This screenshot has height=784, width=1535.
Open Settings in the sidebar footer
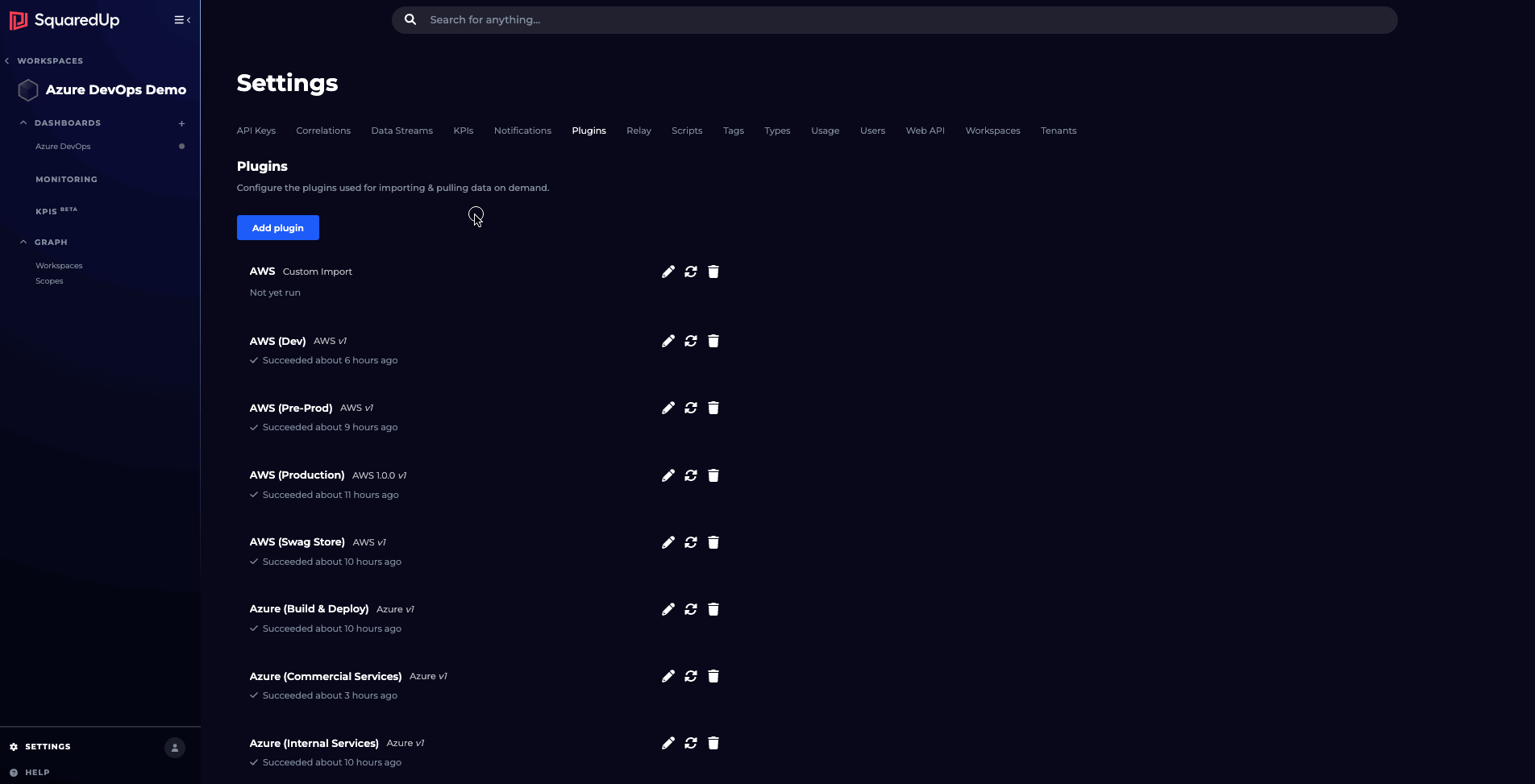point(40,747)
